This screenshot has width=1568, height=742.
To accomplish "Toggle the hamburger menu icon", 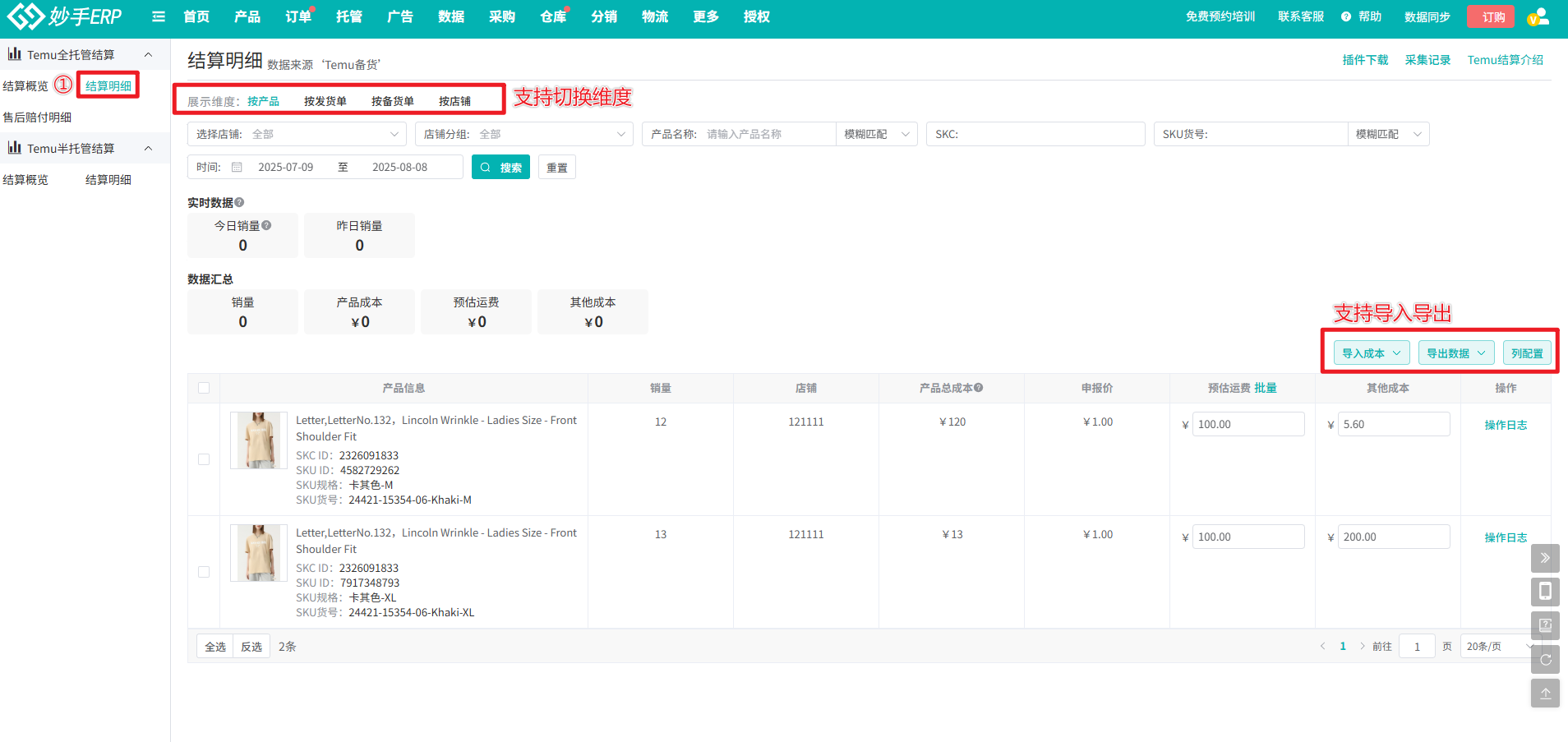I will point(159,16).
